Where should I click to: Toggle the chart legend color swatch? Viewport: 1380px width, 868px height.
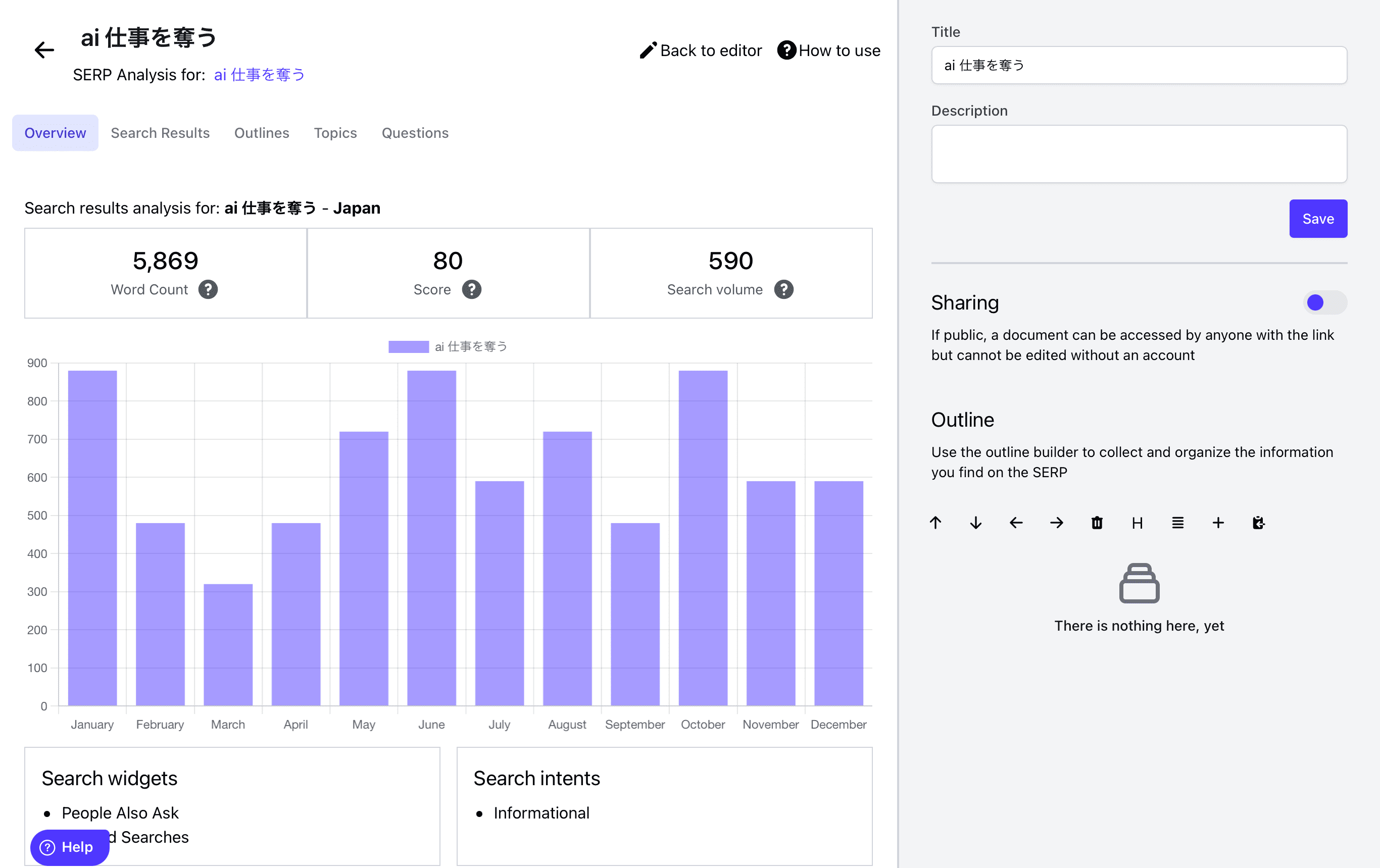pos(408,346)
